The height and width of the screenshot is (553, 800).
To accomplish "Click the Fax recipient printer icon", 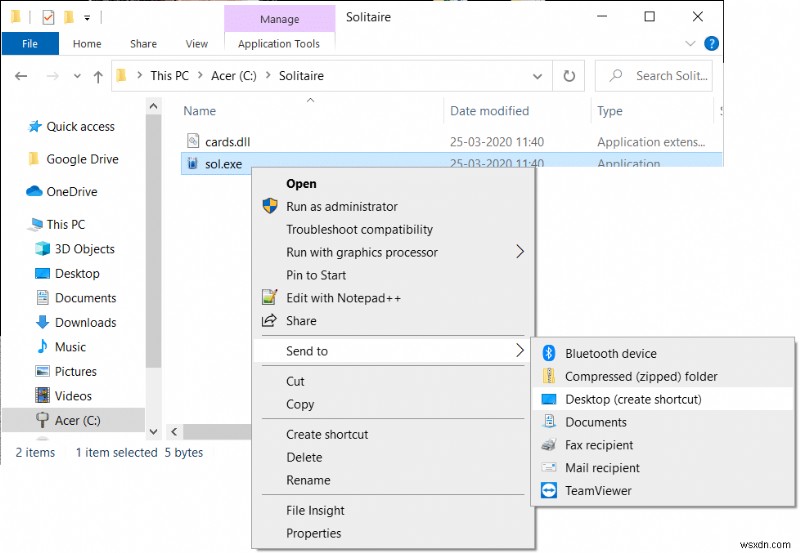I will tap(548, 445).
